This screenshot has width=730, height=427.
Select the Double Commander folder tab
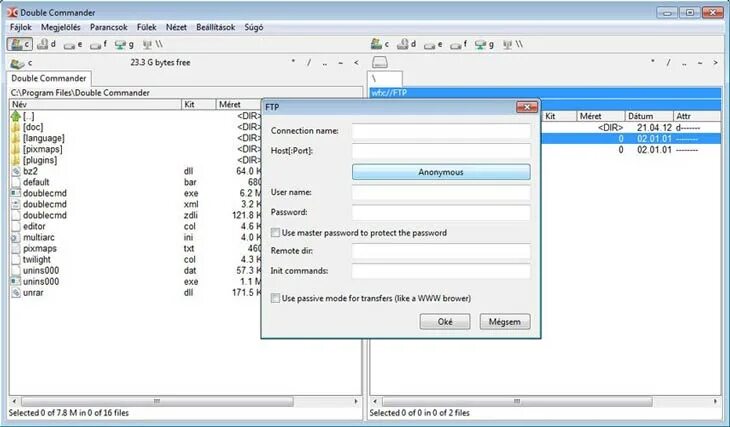click(x=49, y=78)
